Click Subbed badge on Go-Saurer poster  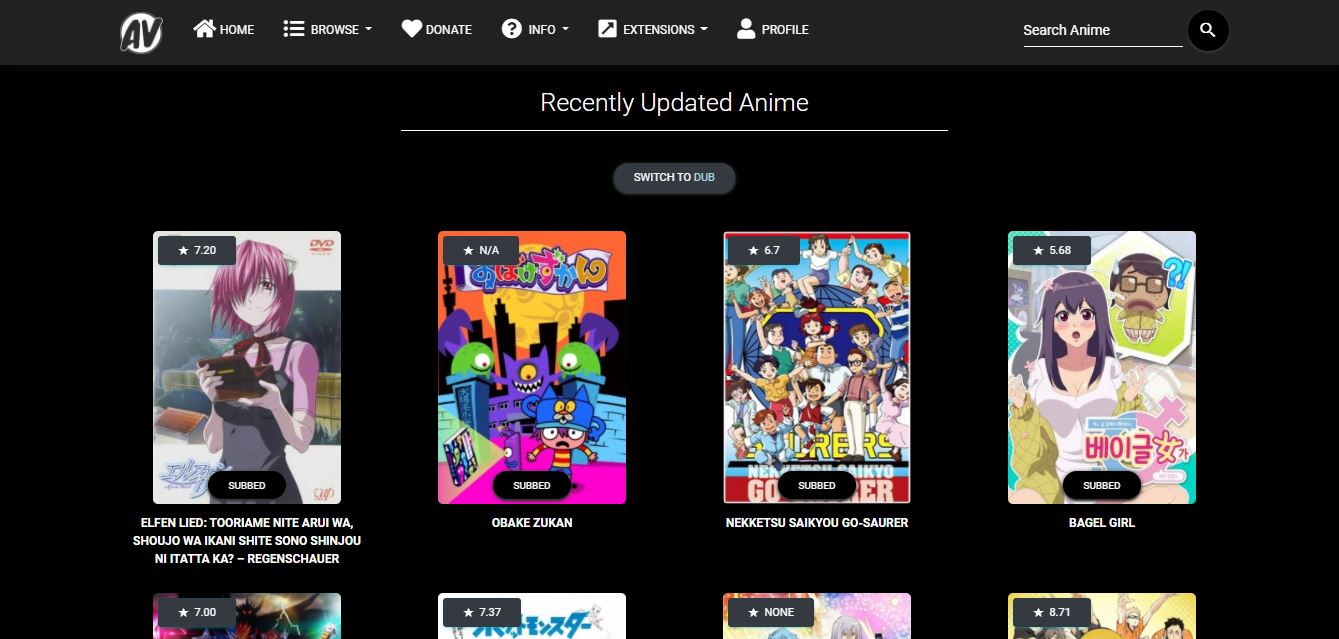coord(817,485)
